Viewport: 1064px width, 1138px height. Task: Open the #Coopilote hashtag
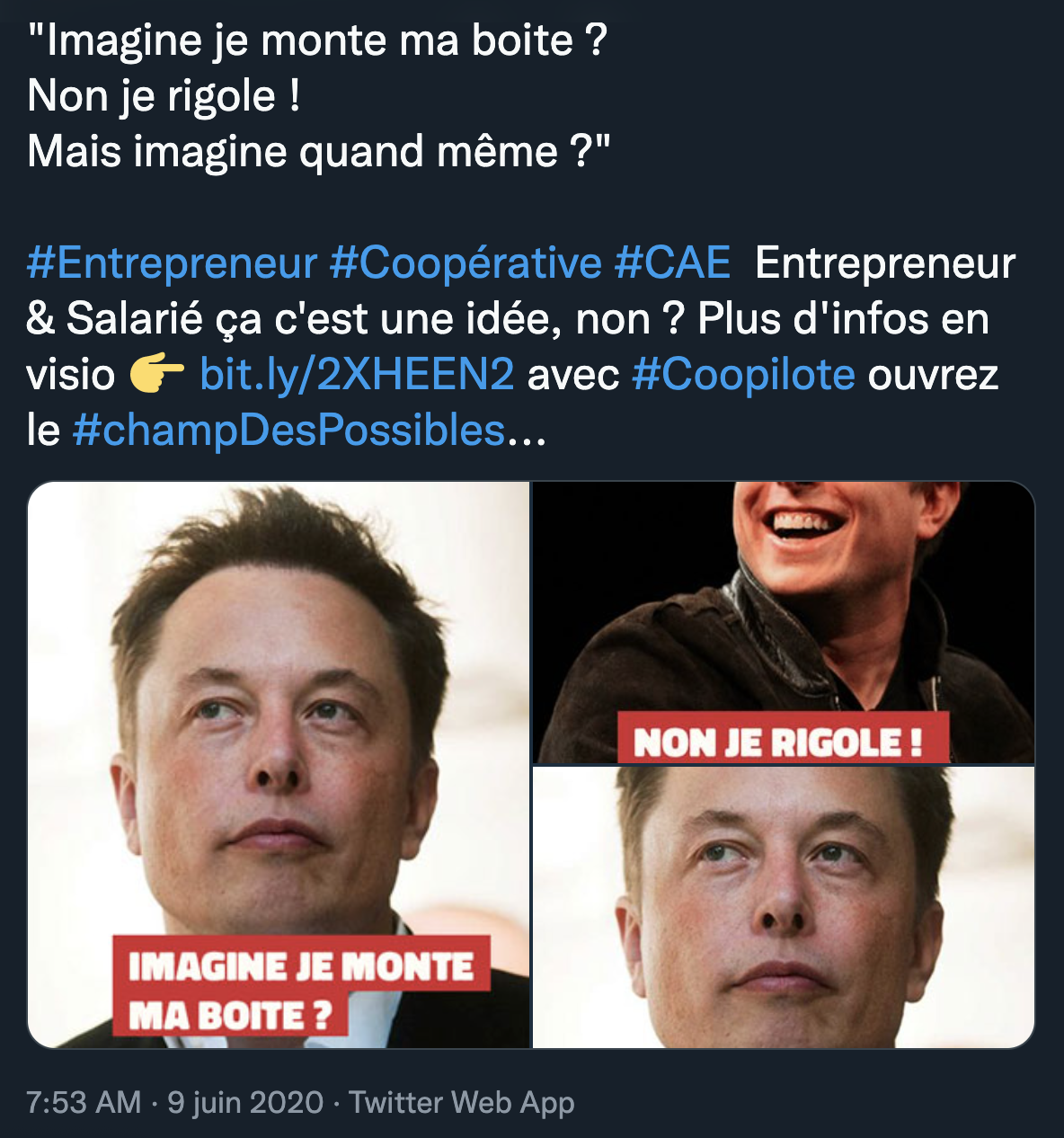point(743,375)
